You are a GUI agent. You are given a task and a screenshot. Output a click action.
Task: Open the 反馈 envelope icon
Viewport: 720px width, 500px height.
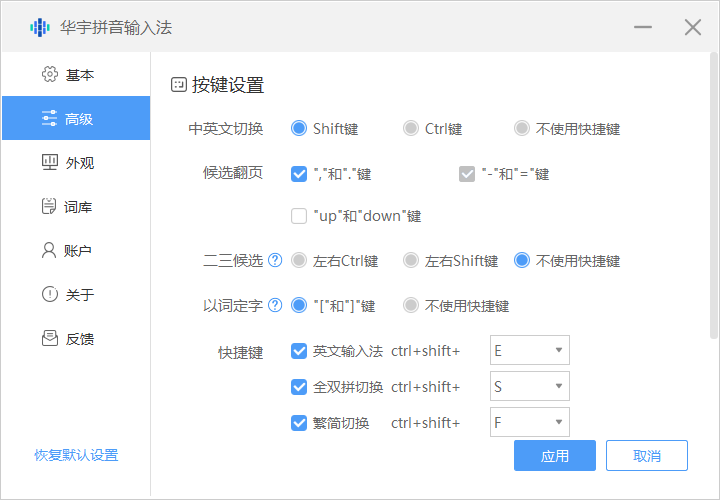tap(49, 339)
